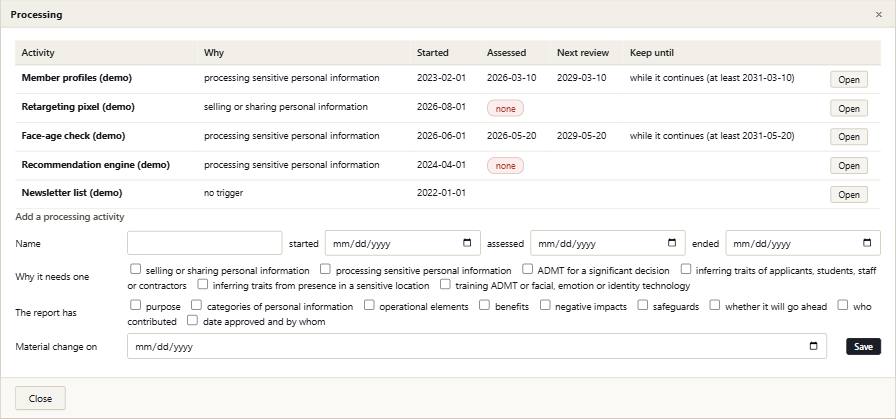This screenshot has height=419, width=896.
Task: Click the Close button at the bottom
Action: pyautogui.click(x=40, y=398)
